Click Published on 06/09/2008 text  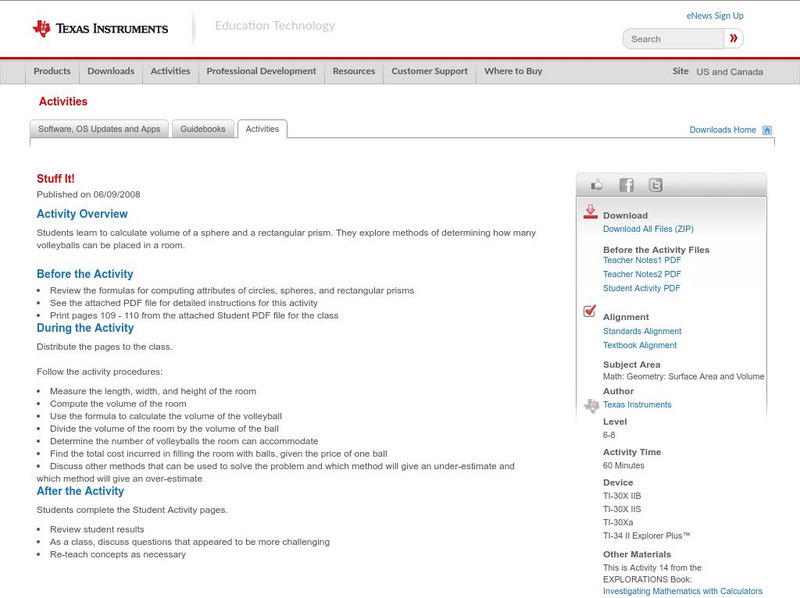click(x=88, y=194)
